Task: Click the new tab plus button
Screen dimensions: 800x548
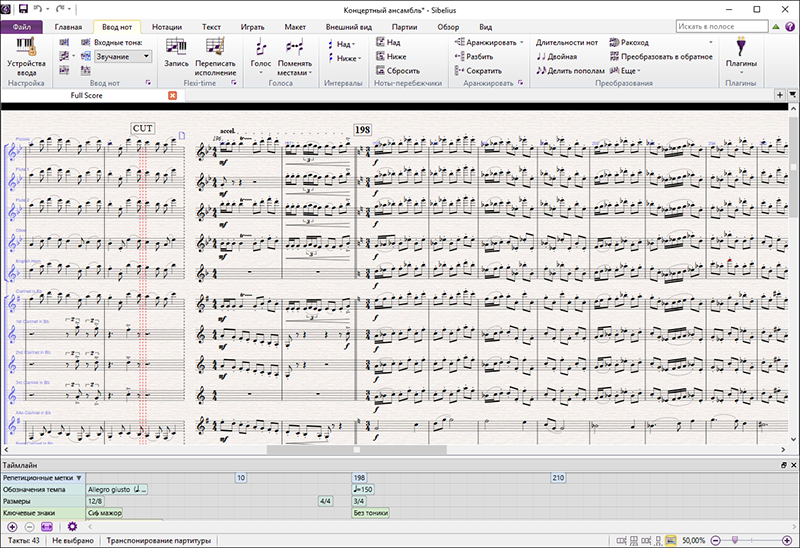Action: [780, 95]
